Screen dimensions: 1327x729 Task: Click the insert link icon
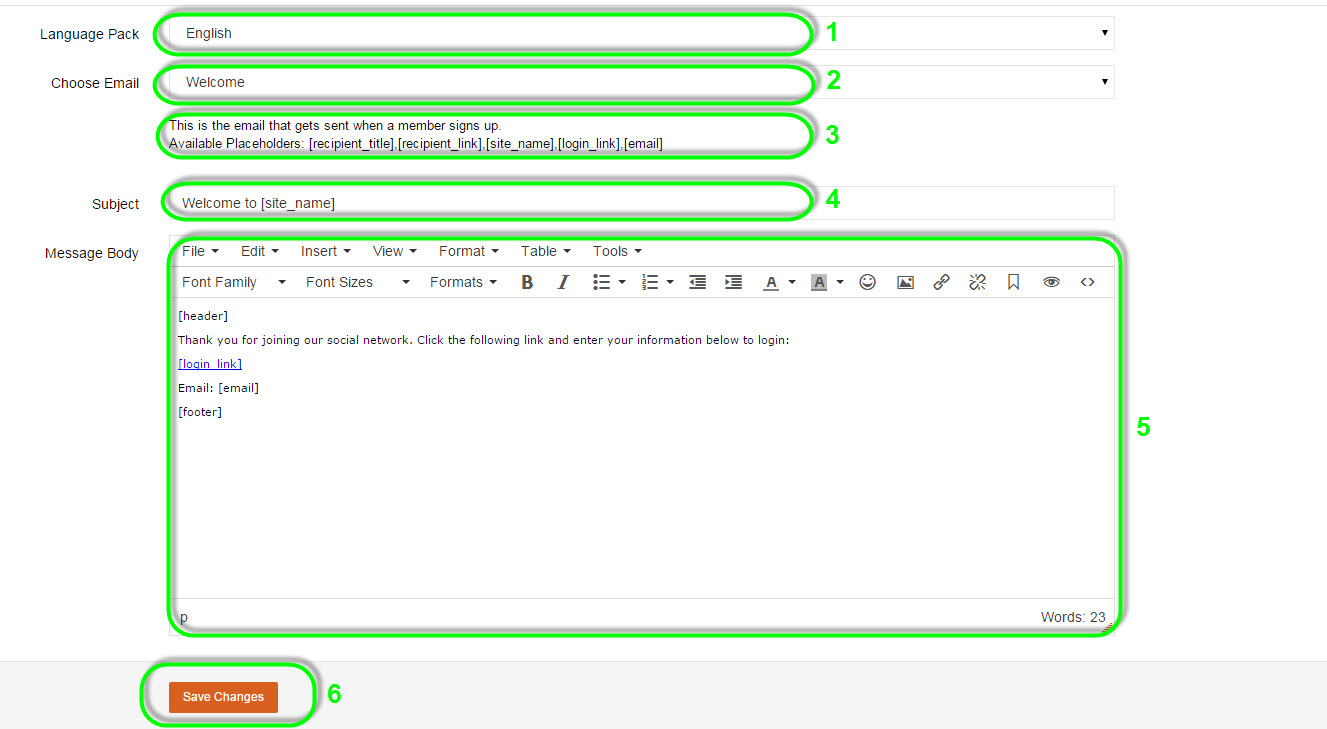(x=941, y=283)
